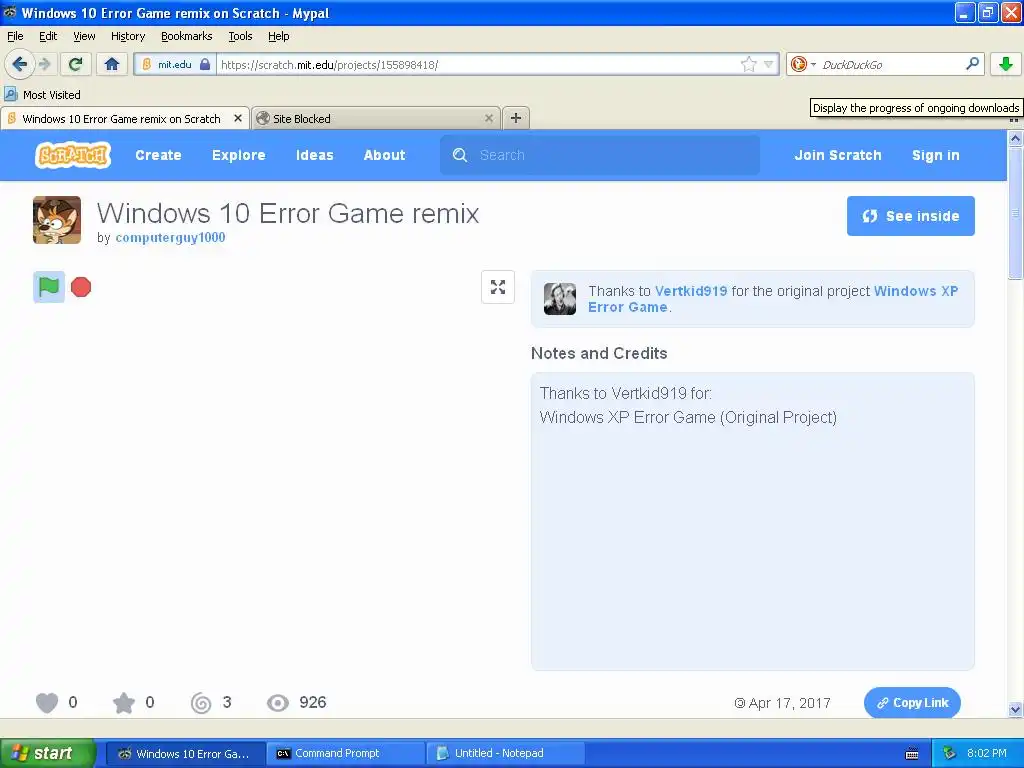
Task: Open the Windows Start button
Action: click(47, 753)
